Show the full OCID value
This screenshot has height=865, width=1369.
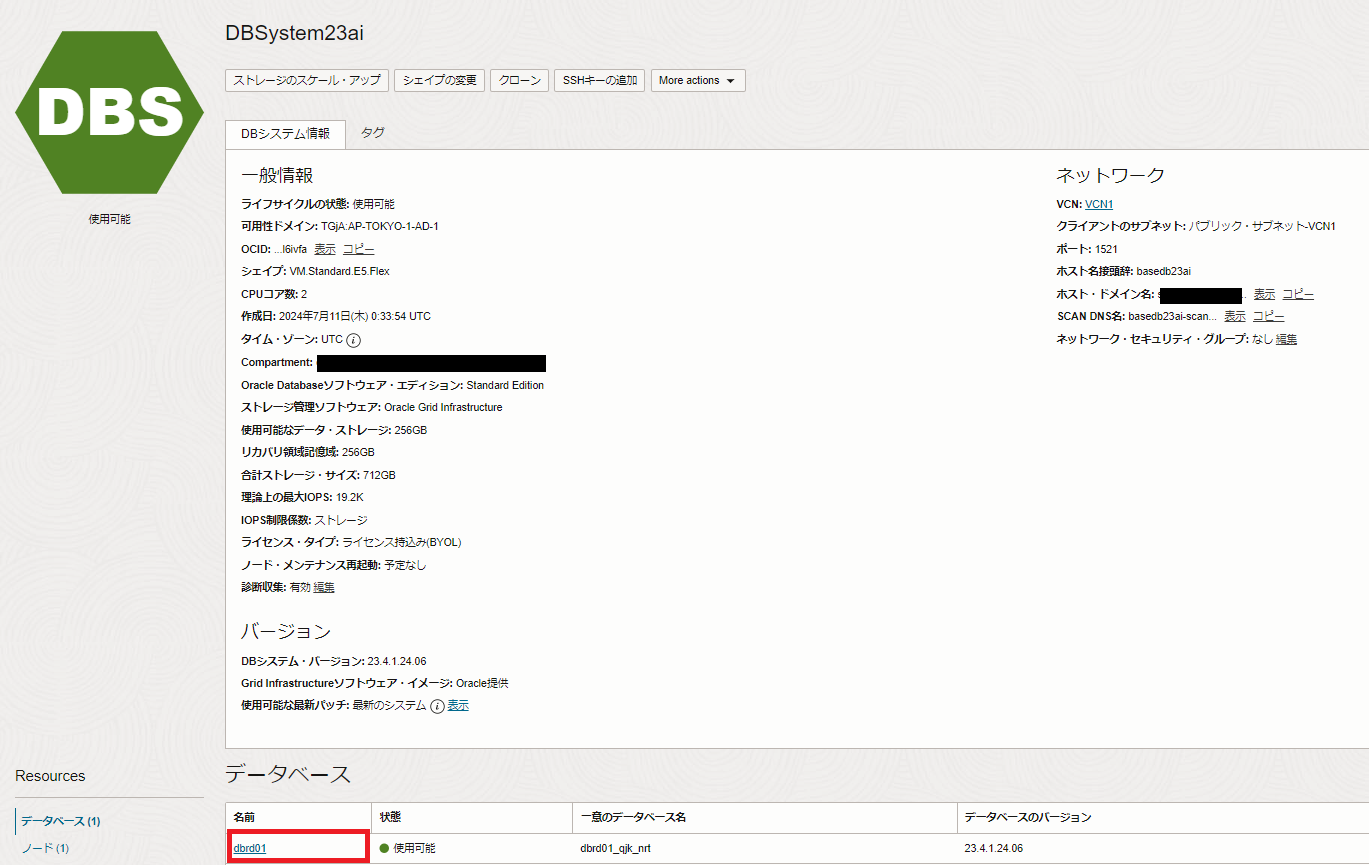click(325, 249)
